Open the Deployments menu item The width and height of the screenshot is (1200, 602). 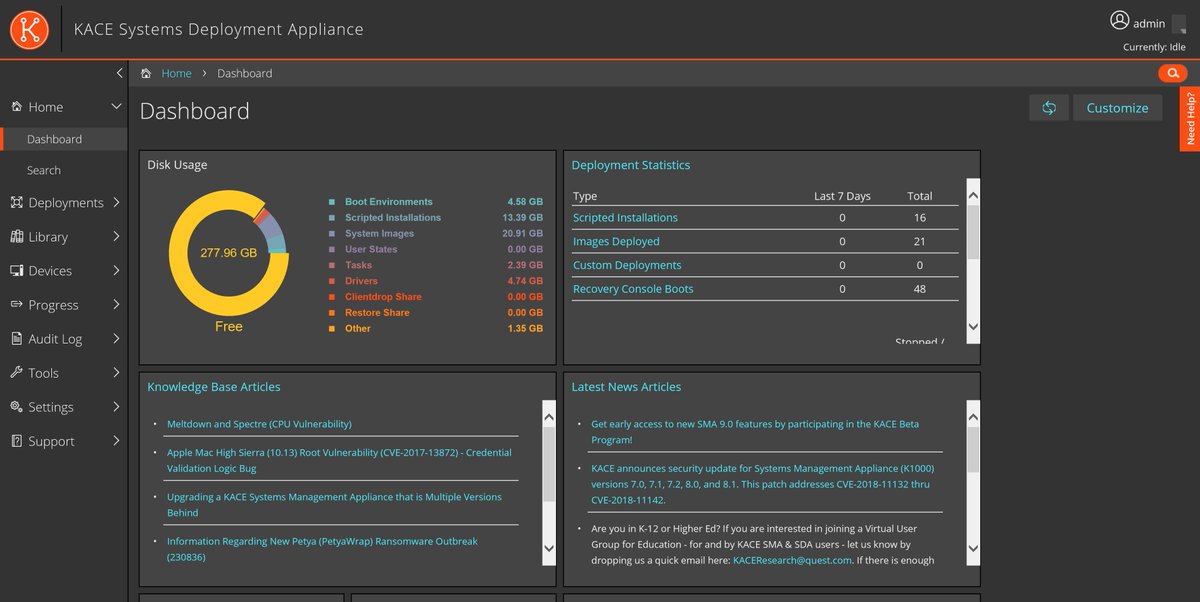coord(64,202)
